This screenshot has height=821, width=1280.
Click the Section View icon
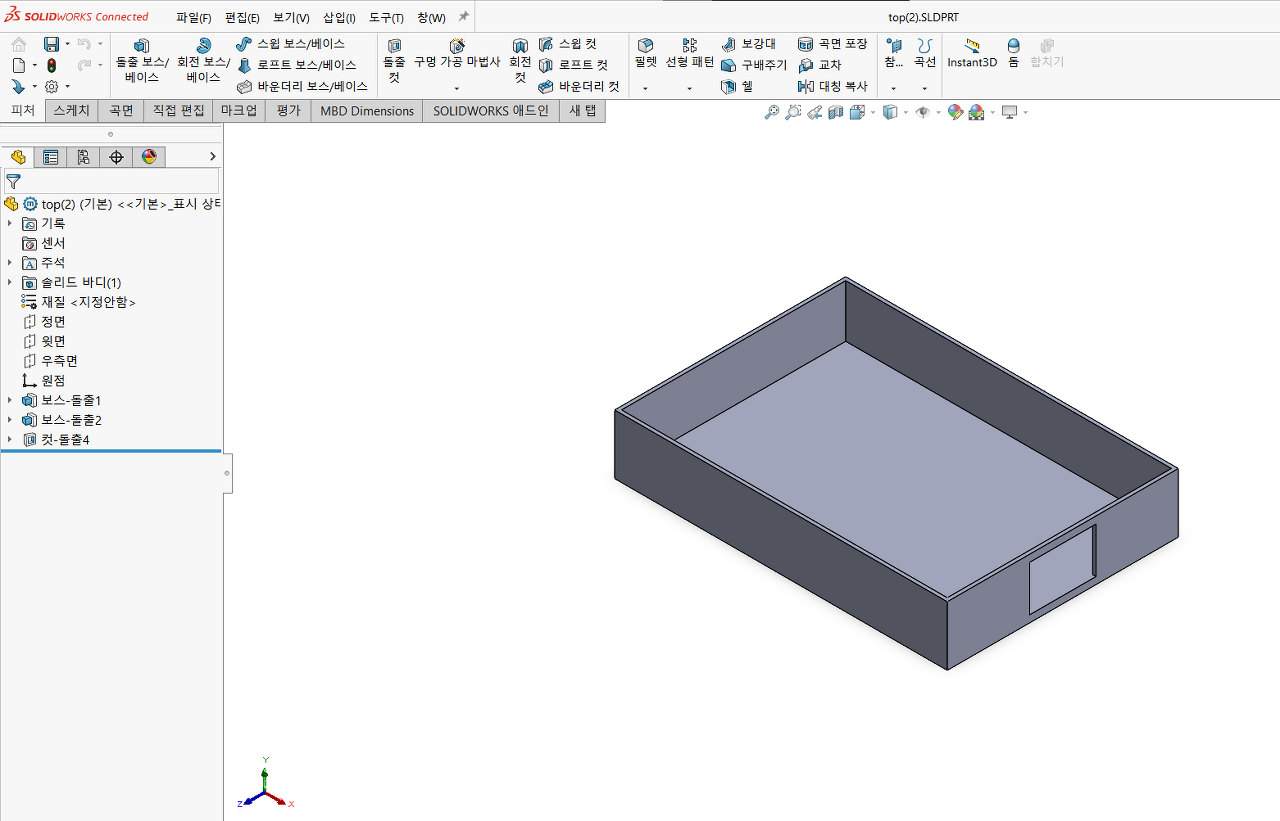(x=836, y=113)
